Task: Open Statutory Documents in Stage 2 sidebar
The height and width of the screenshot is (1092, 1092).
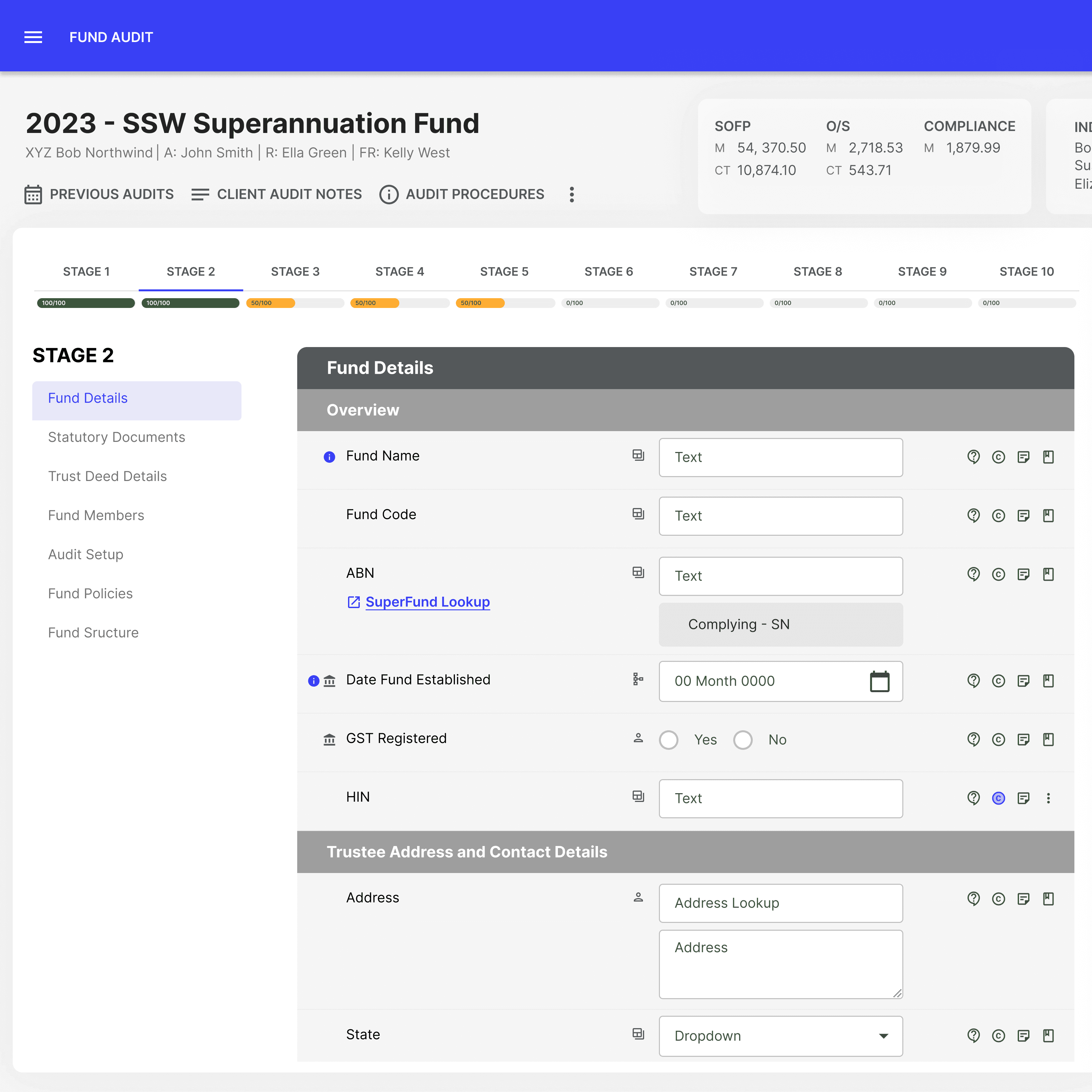Action: point(116,437)
